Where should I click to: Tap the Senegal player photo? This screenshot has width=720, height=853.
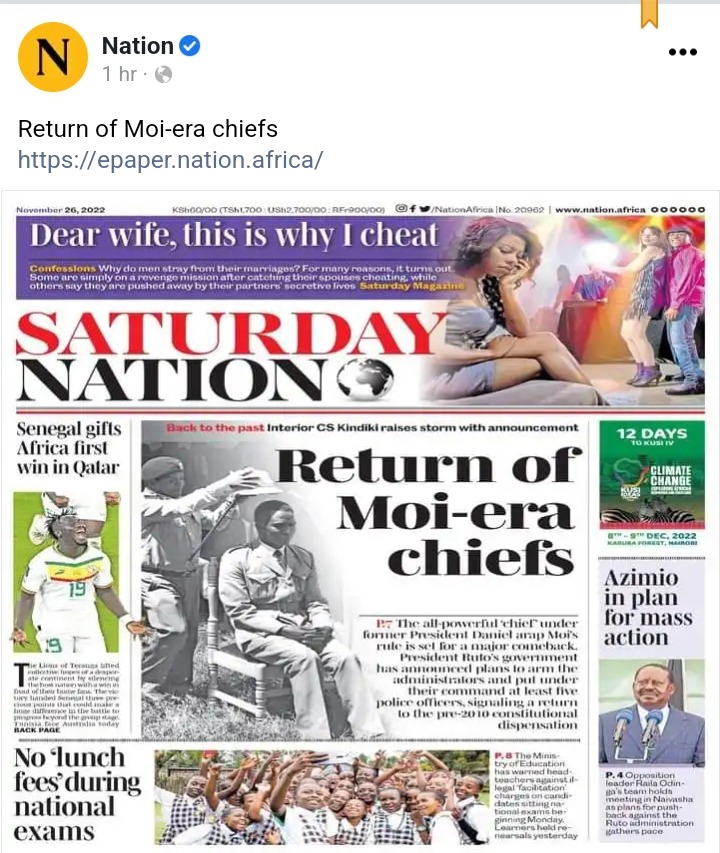click(66, 572)
